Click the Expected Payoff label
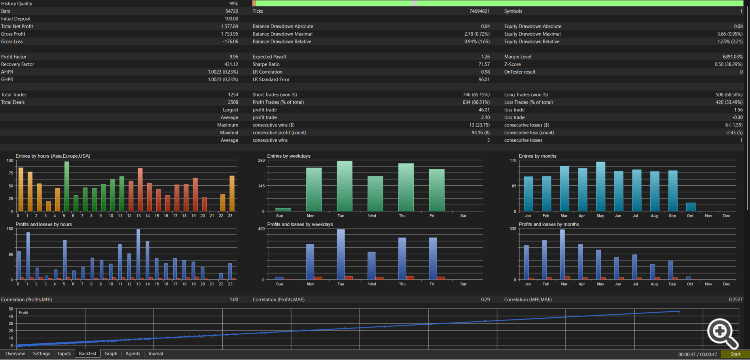This screenshot has height=360, width=750. click(269, 57)
